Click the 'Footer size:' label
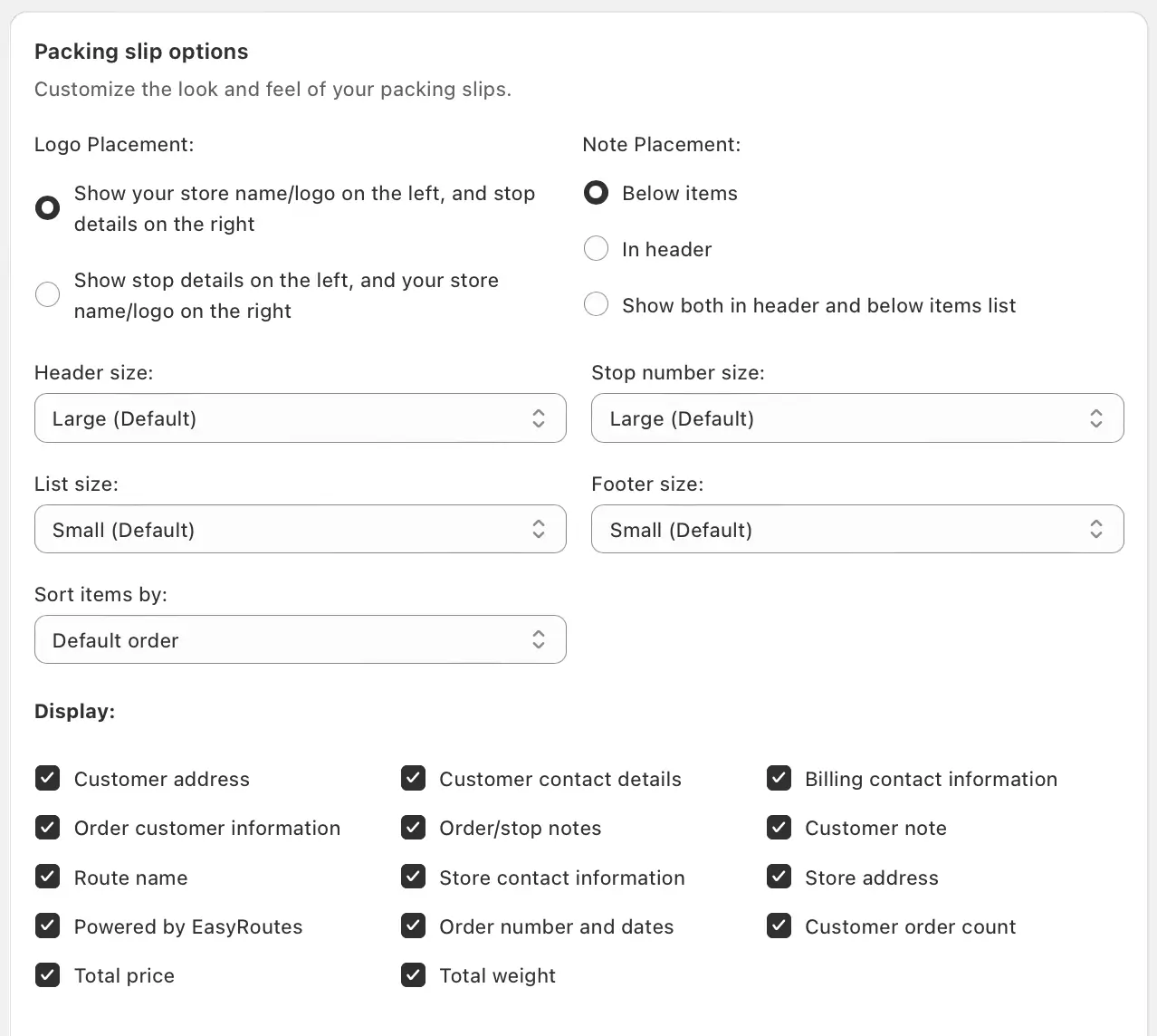 click(x=647, y=484)
